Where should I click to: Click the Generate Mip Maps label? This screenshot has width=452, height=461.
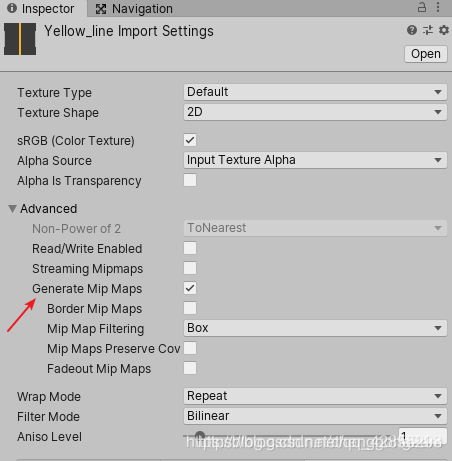pos(87,289)
